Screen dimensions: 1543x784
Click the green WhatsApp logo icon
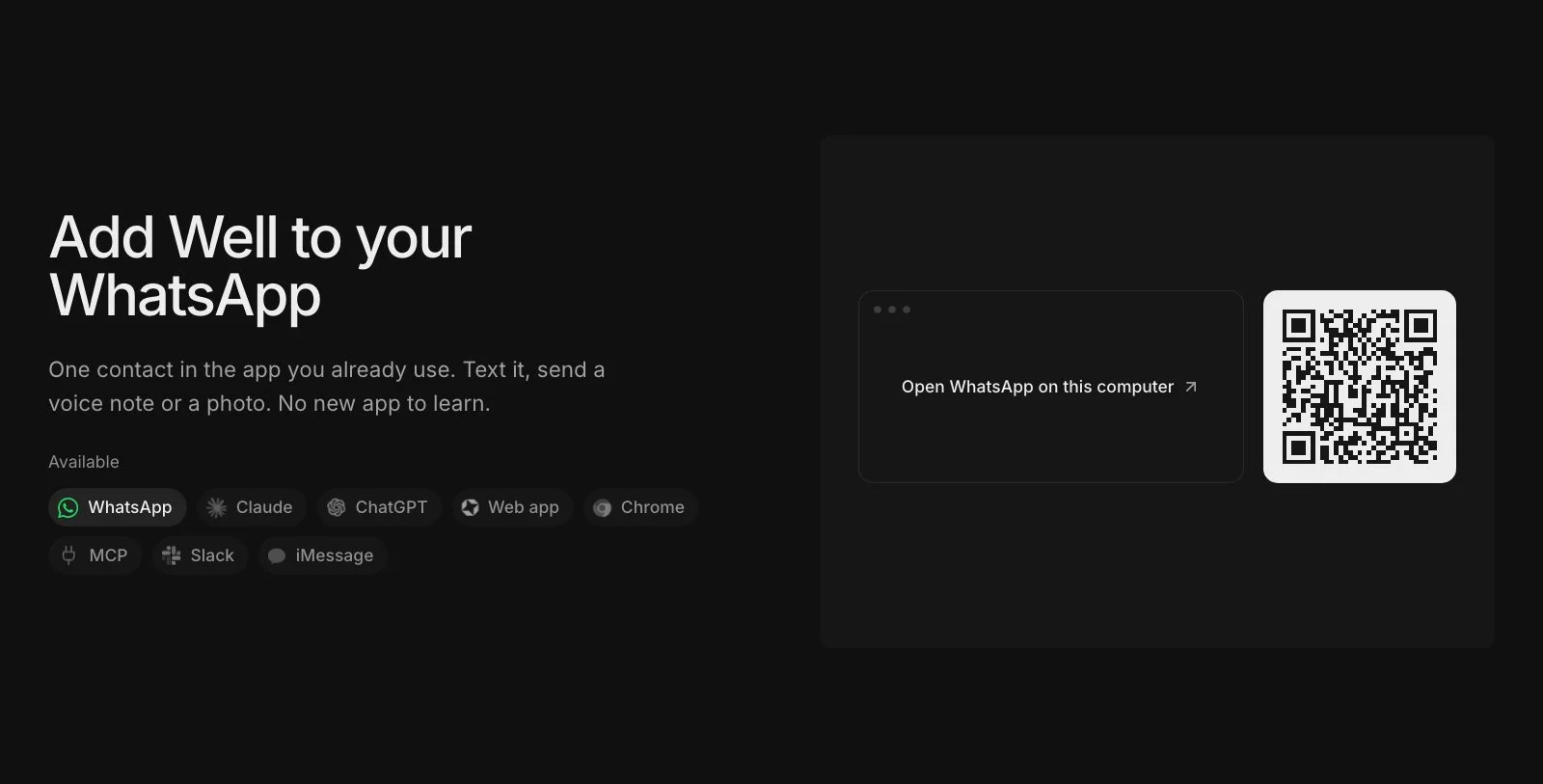click(x=68, y=507)
